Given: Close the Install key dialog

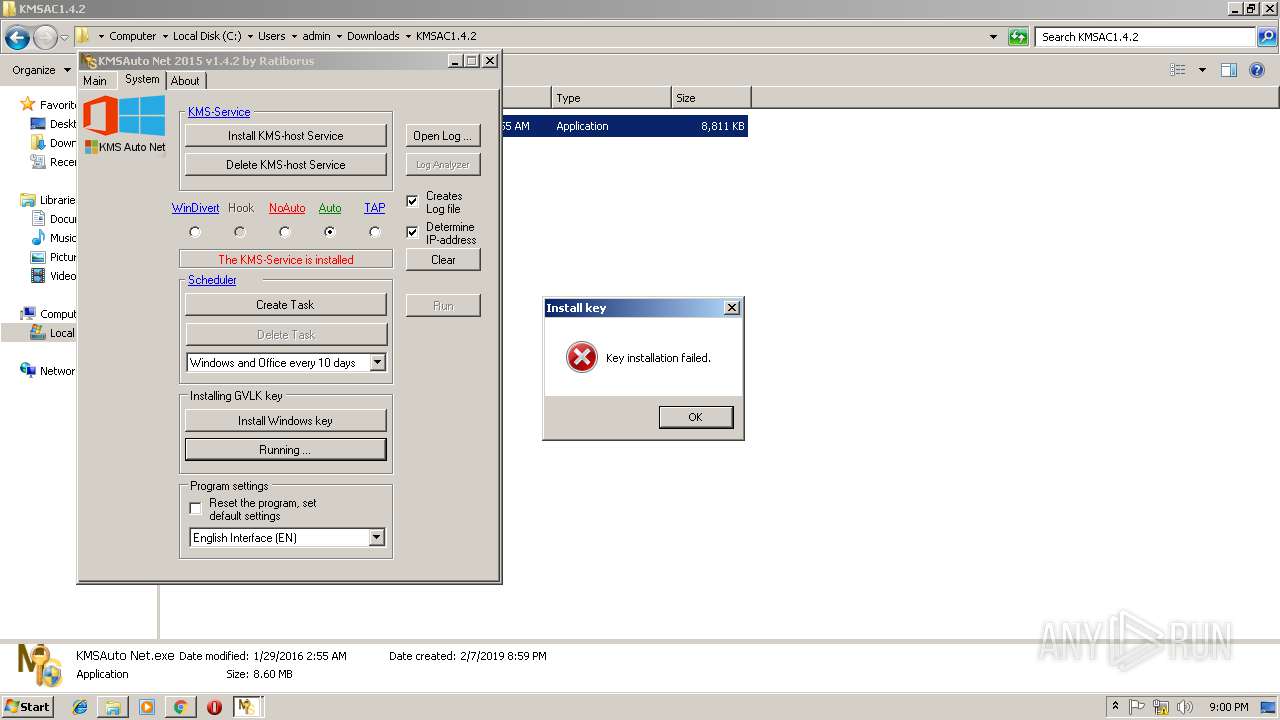Looking at the screenshot, I should pyautogui.click(x=732, y=308).
